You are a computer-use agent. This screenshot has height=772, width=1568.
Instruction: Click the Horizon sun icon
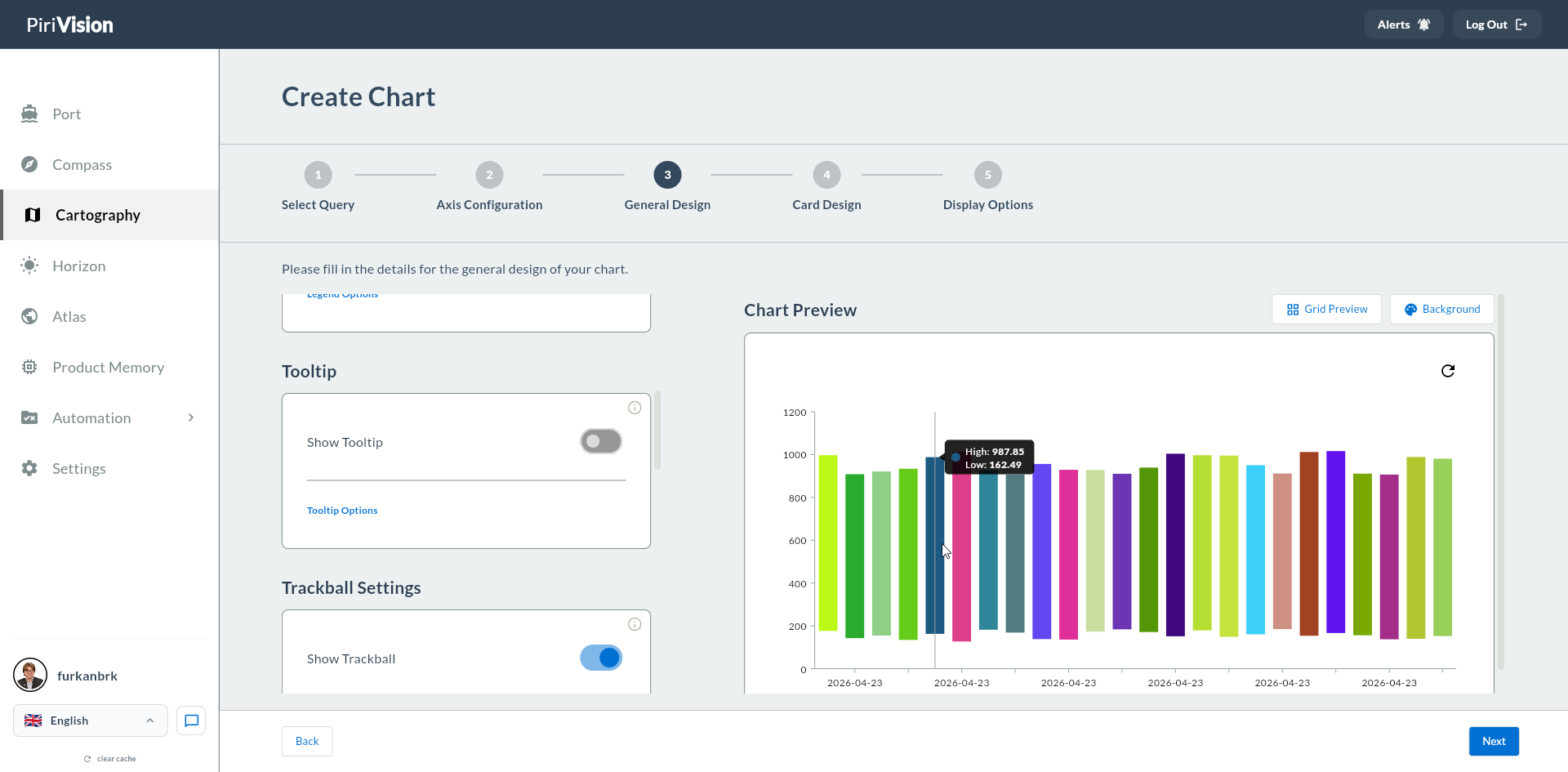29,266
